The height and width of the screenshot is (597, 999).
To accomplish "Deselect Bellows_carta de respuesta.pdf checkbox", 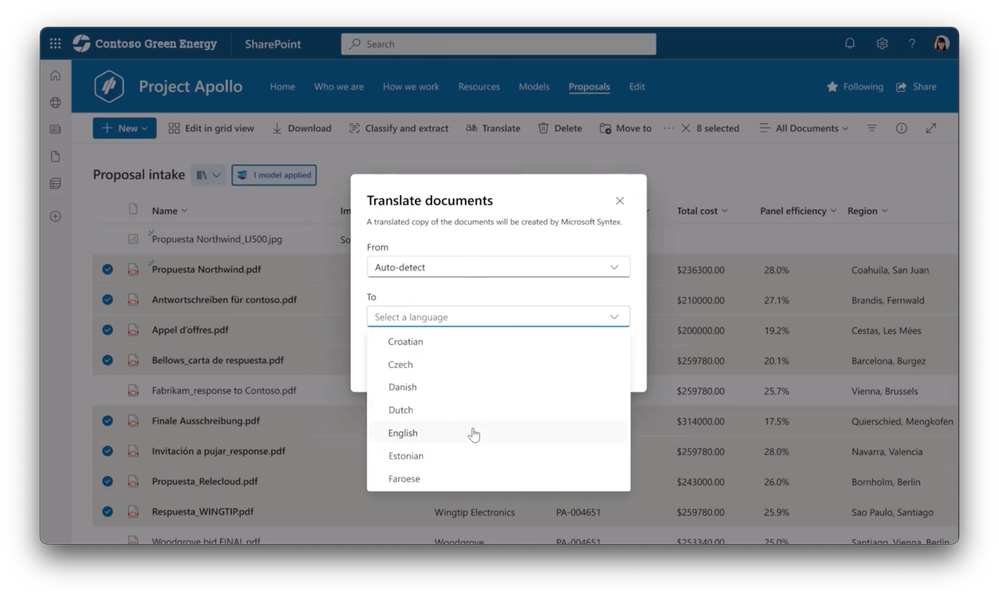I will coord(108,360).
